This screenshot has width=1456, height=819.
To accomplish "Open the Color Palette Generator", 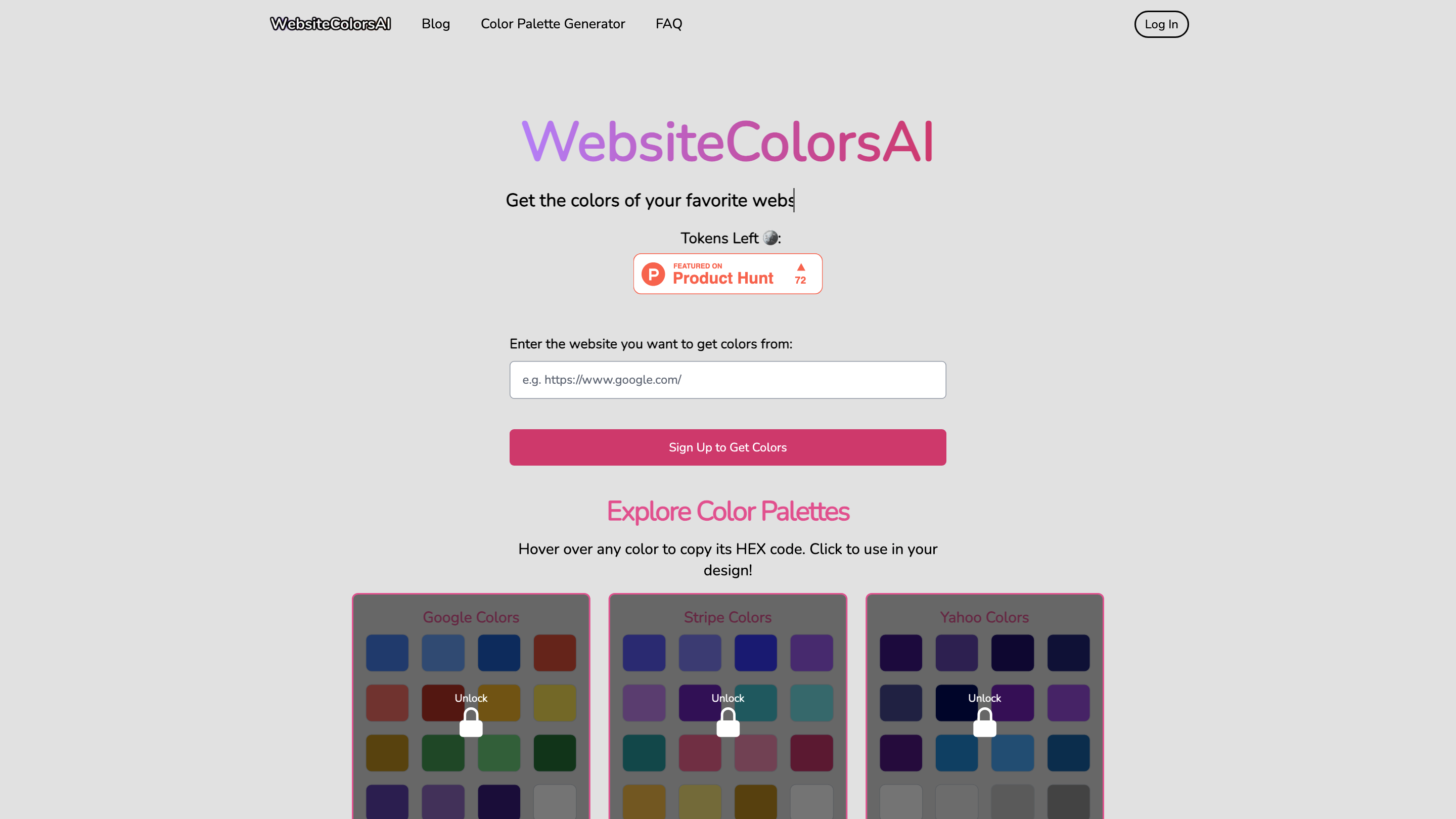I will pos(553,24).
